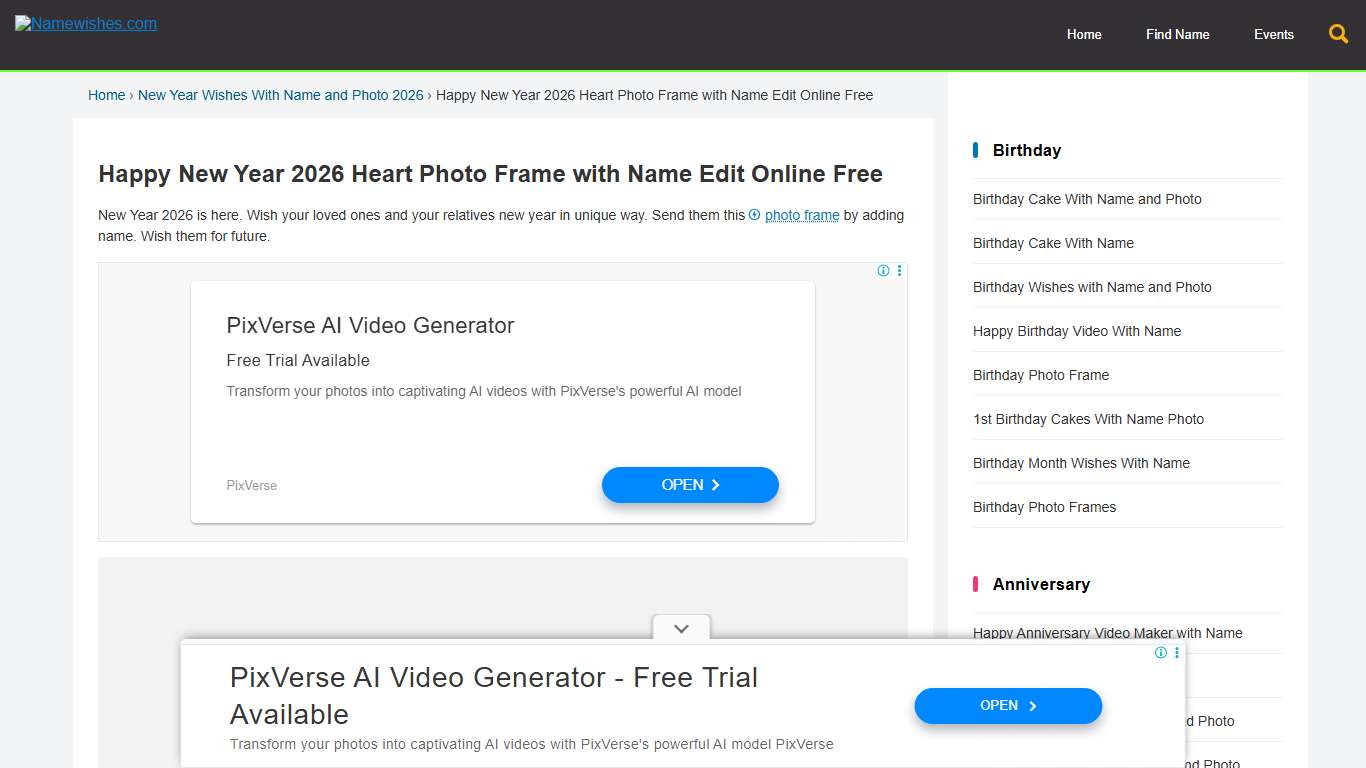Follow the Home breadcrumb link
The width and height of the screenshot is (1366, 768).
click(106, 95)
